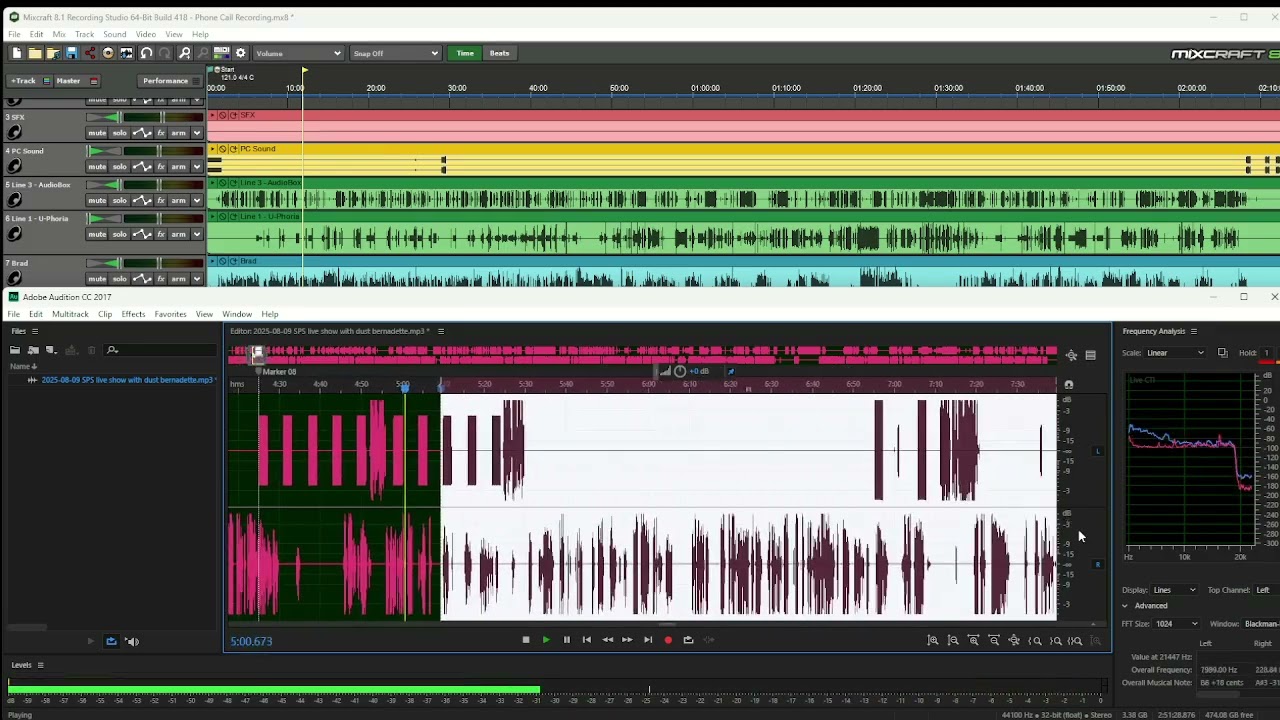Open Audition Effects menu

(x=133, y=314)
